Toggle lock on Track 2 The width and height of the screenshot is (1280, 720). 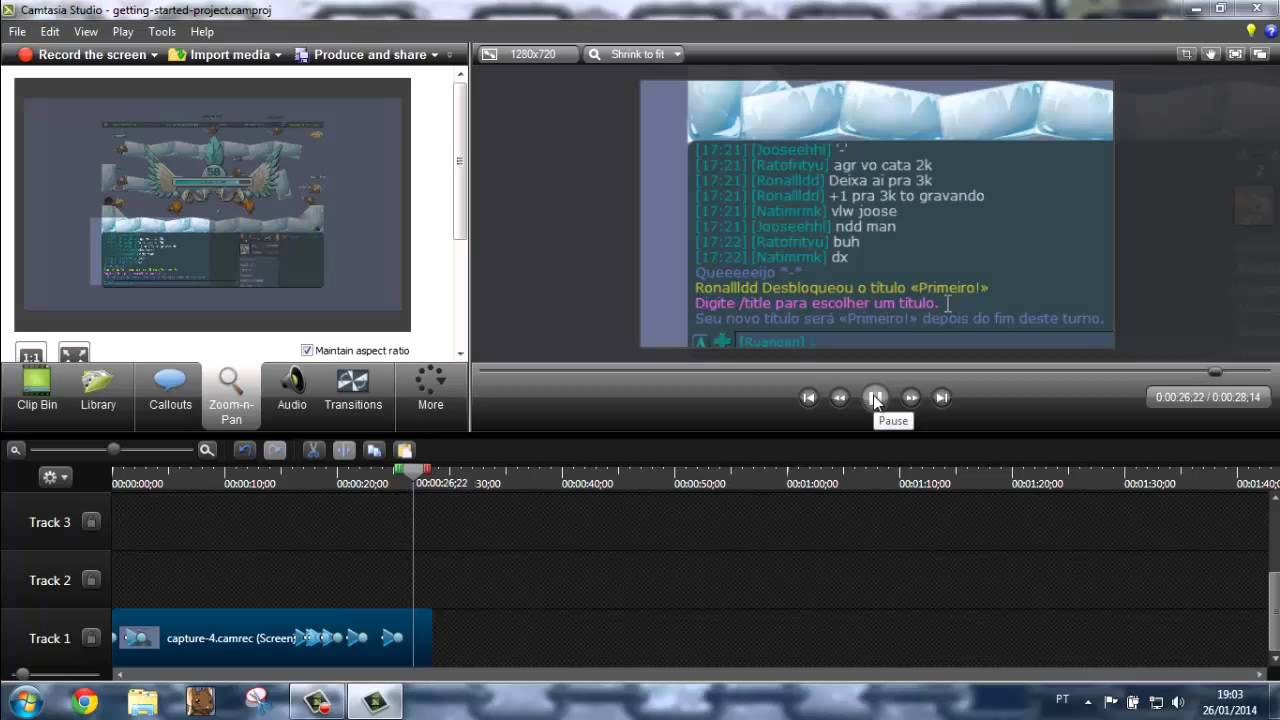pyautogui.click(x=91, y=580)
